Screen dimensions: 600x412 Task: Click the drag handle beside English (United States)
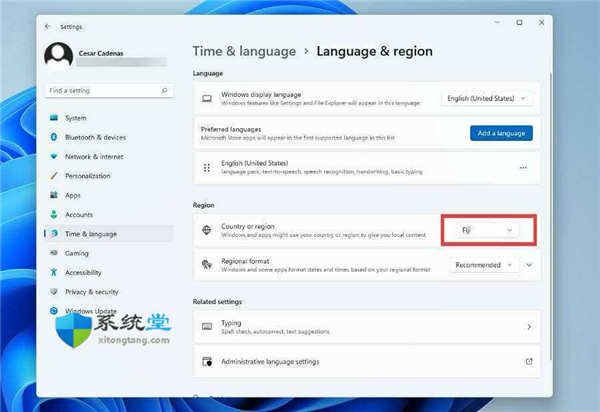pyautogui.click(x=207, y=168)
